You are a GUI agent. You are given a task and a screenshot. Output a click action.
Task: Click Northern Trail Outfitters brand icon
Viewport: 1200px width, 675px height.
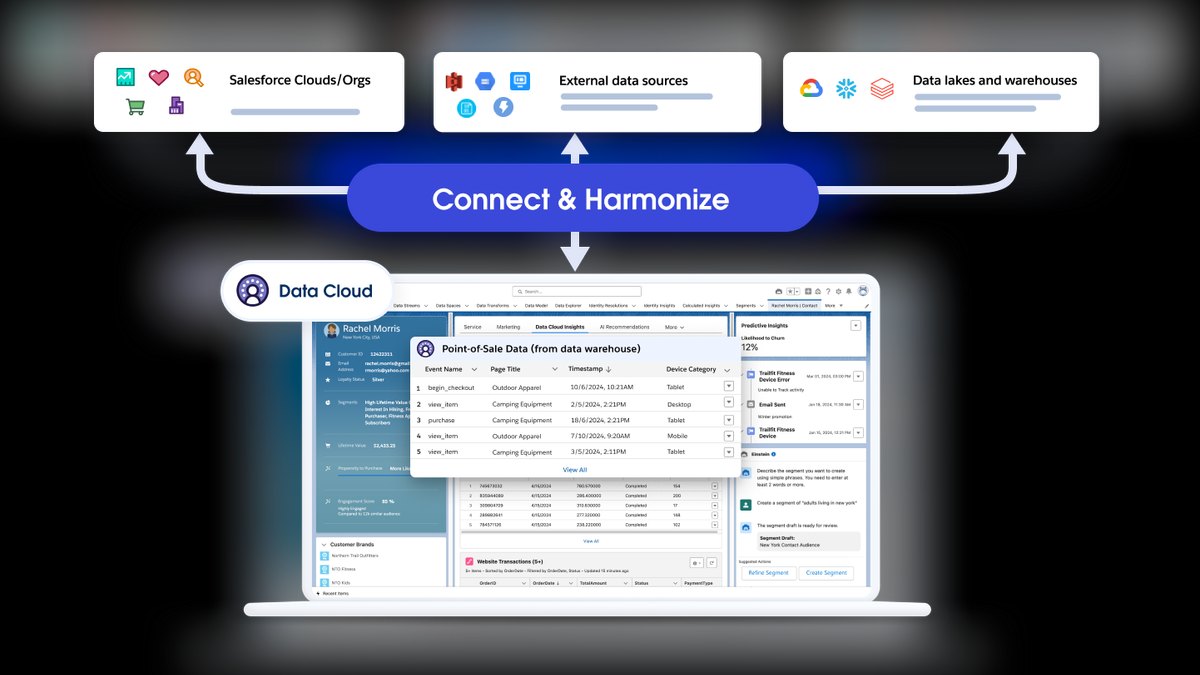[x=324, y=555]
